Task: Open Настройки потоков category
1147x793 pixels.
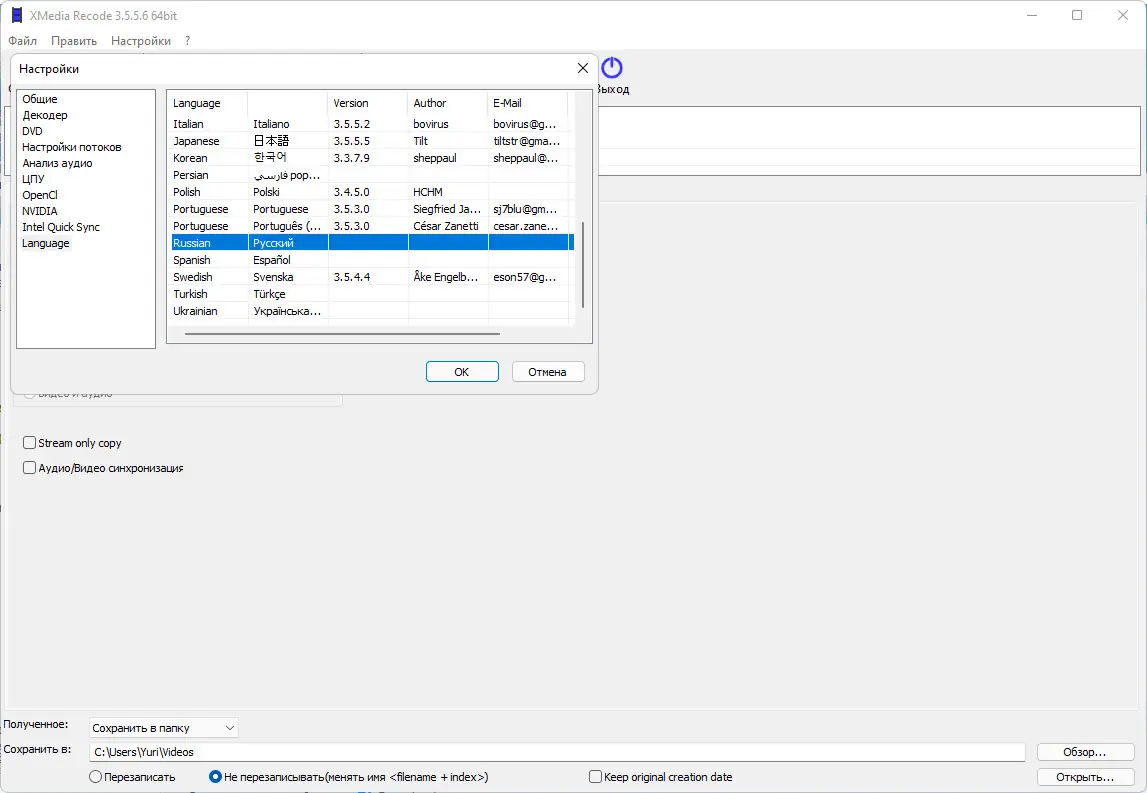Action: [72, 147]
